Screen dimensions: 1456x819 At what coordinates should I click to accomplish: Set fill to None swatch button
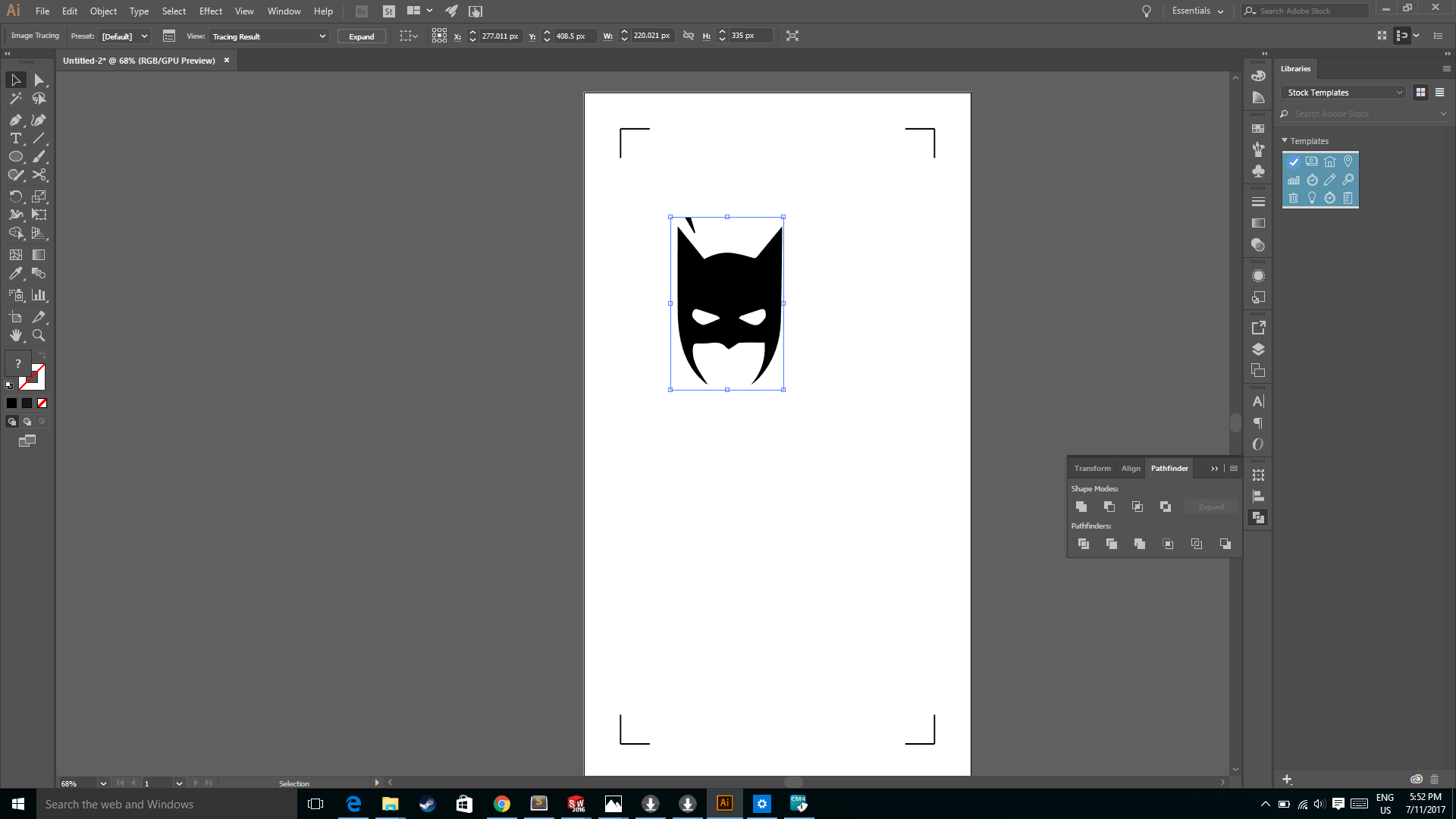tap(42, 403)
